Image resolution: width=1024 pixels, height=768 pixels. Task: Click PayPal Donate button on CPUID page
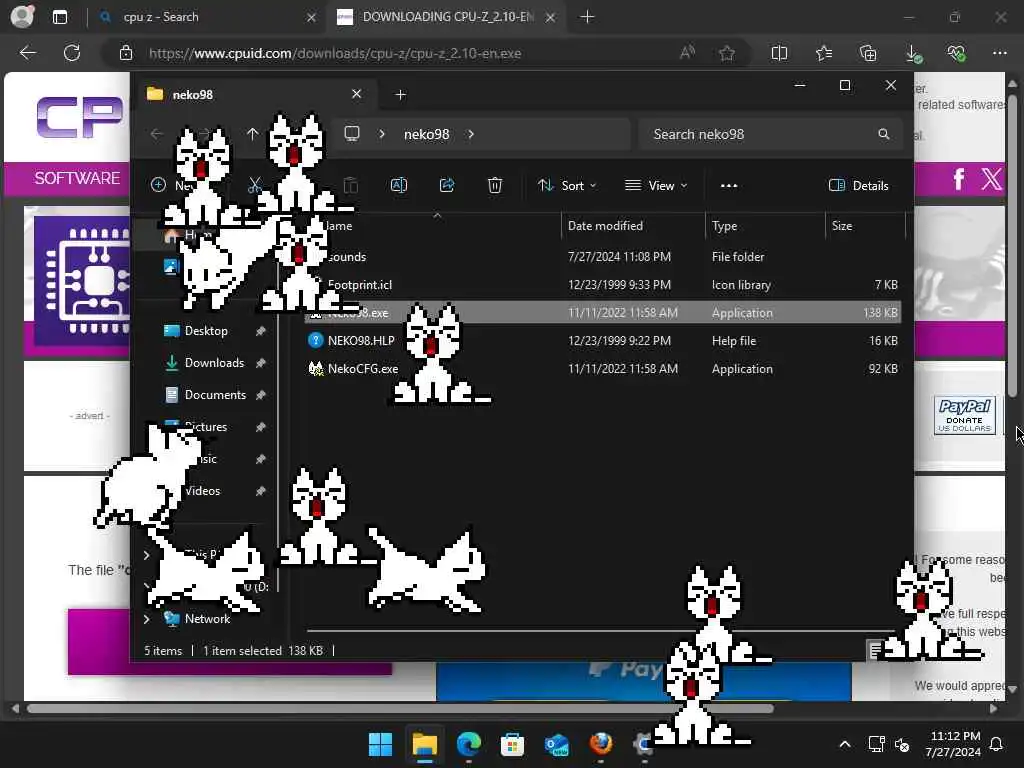pos(965,415)
